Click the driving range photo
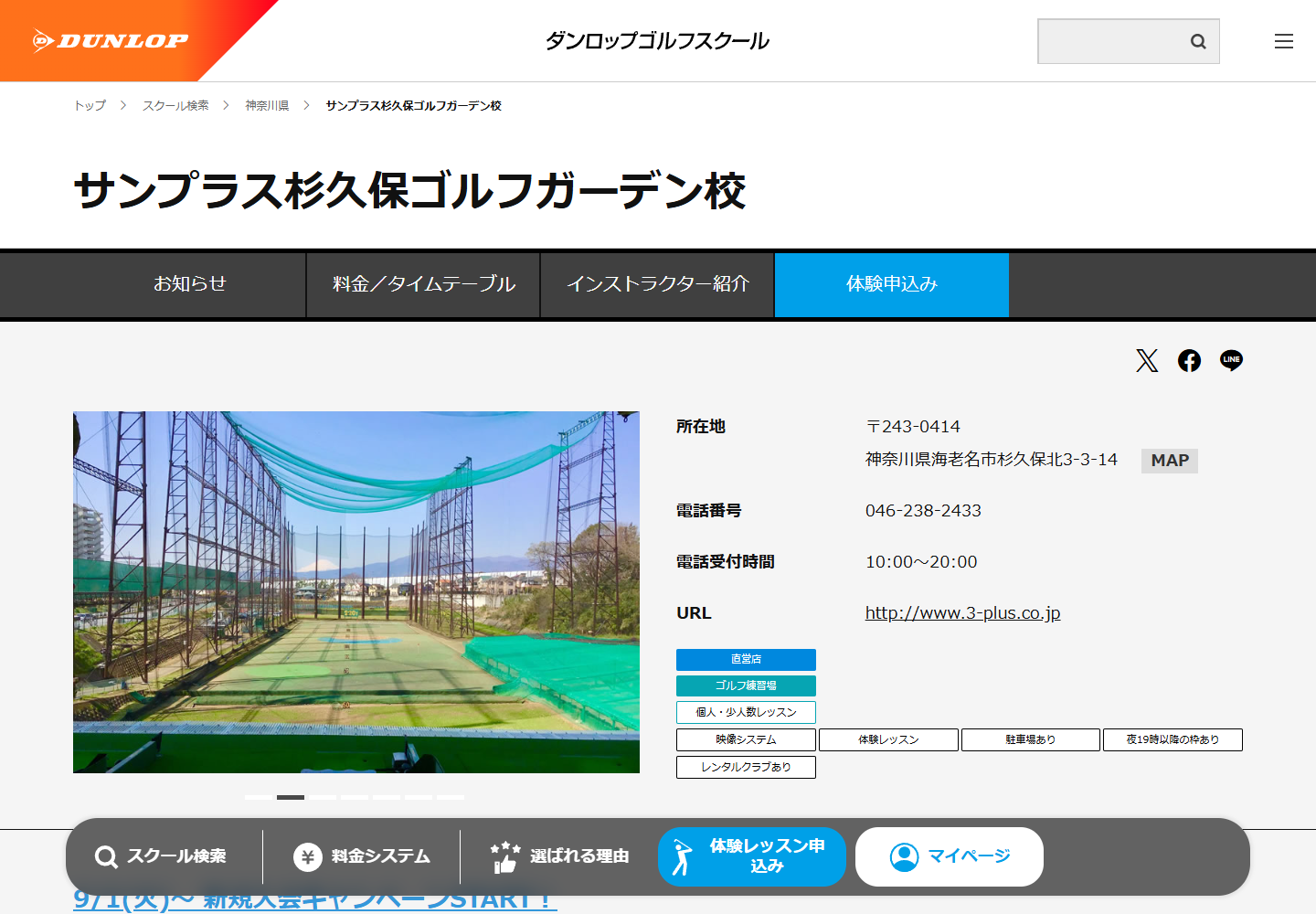Image resolution: width=1316 pixels, height=914 pixels. tap(356, 592)
